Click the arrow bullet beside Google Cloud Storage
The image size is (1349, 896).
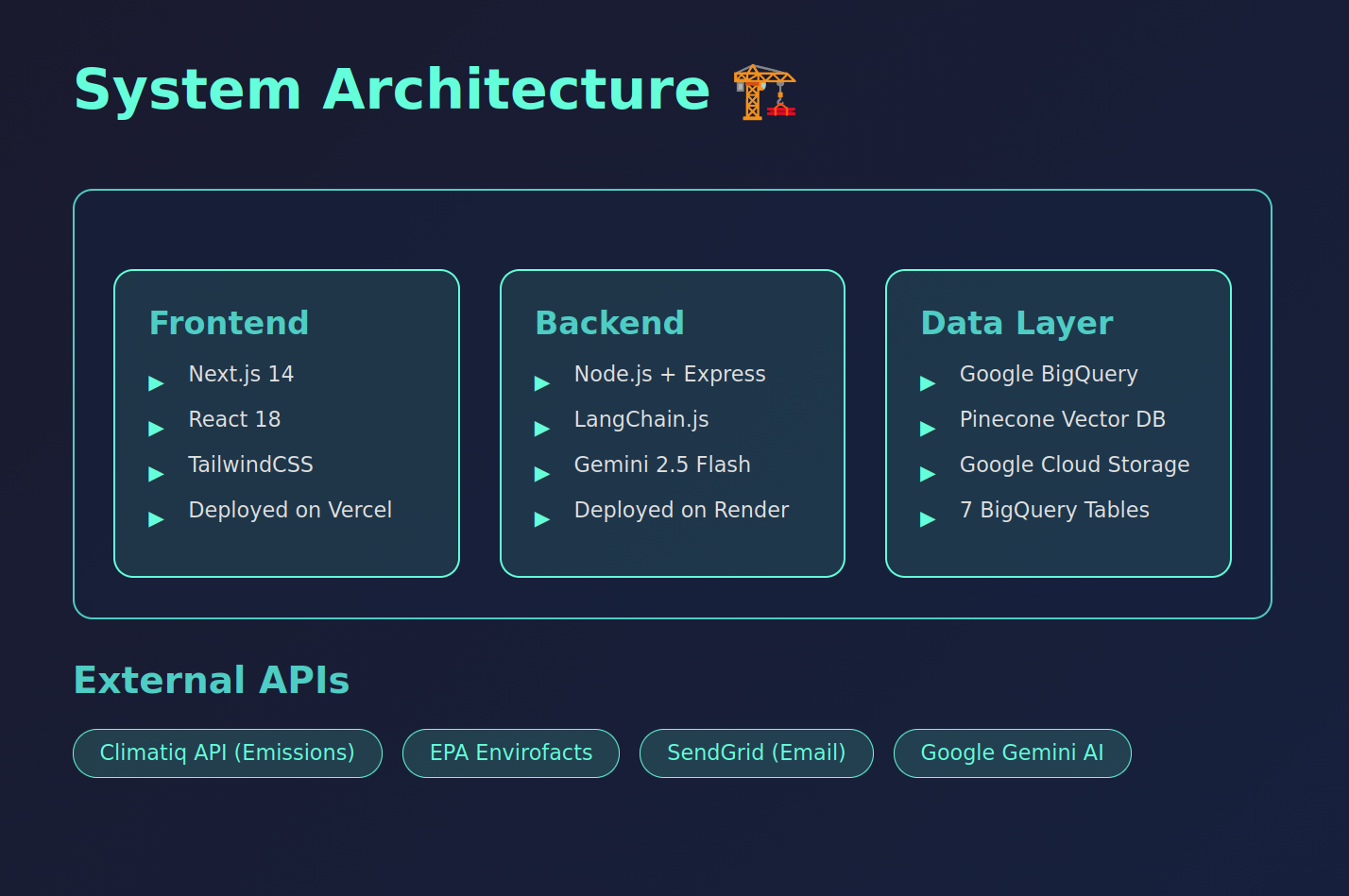point(928,474)
